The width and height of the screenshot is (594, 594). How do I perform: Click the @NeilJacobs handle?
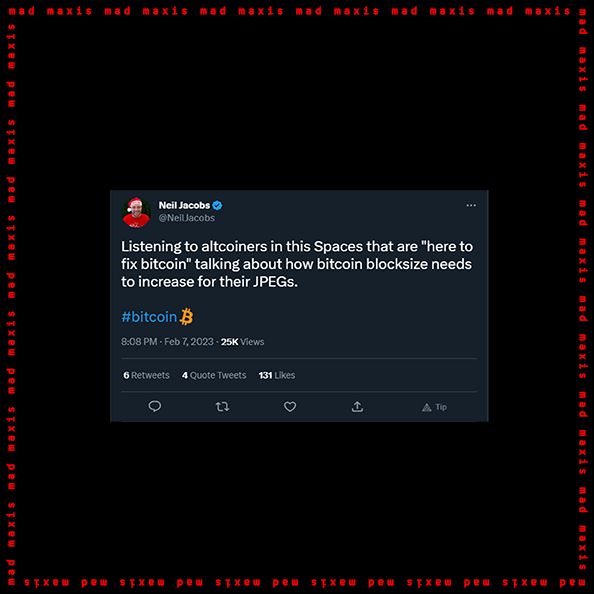[x=186, y=218]
